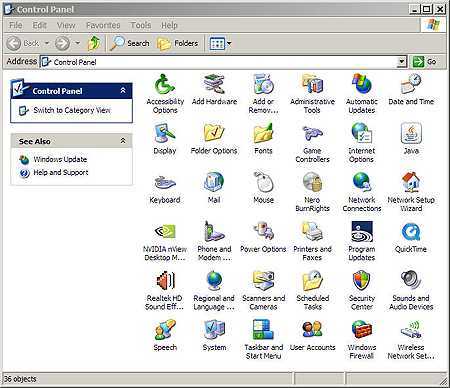Screen dimensions: 450x388
Task: Open Game Controllers
Action: [312, 143]
